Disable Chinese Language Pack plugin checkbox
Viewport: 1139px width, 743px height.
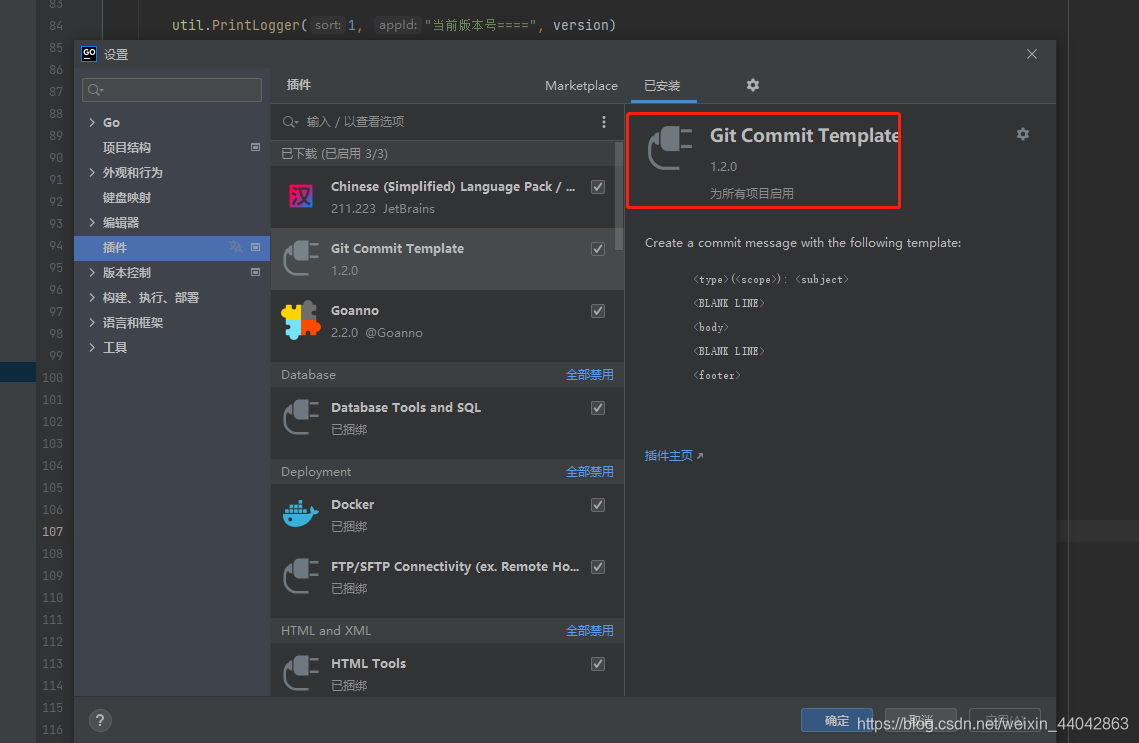(x=598, y=187)
